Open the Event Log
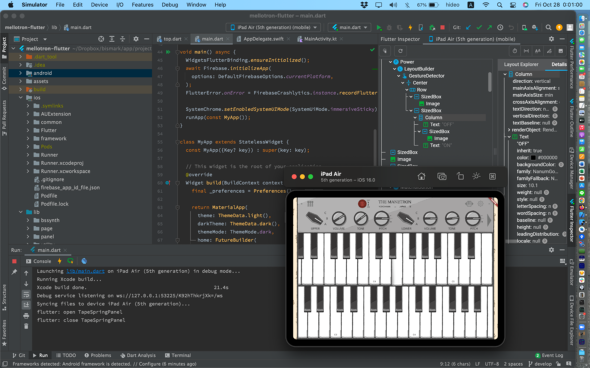The width and height of the screenshot is (590, 368). tap(549, 355)
